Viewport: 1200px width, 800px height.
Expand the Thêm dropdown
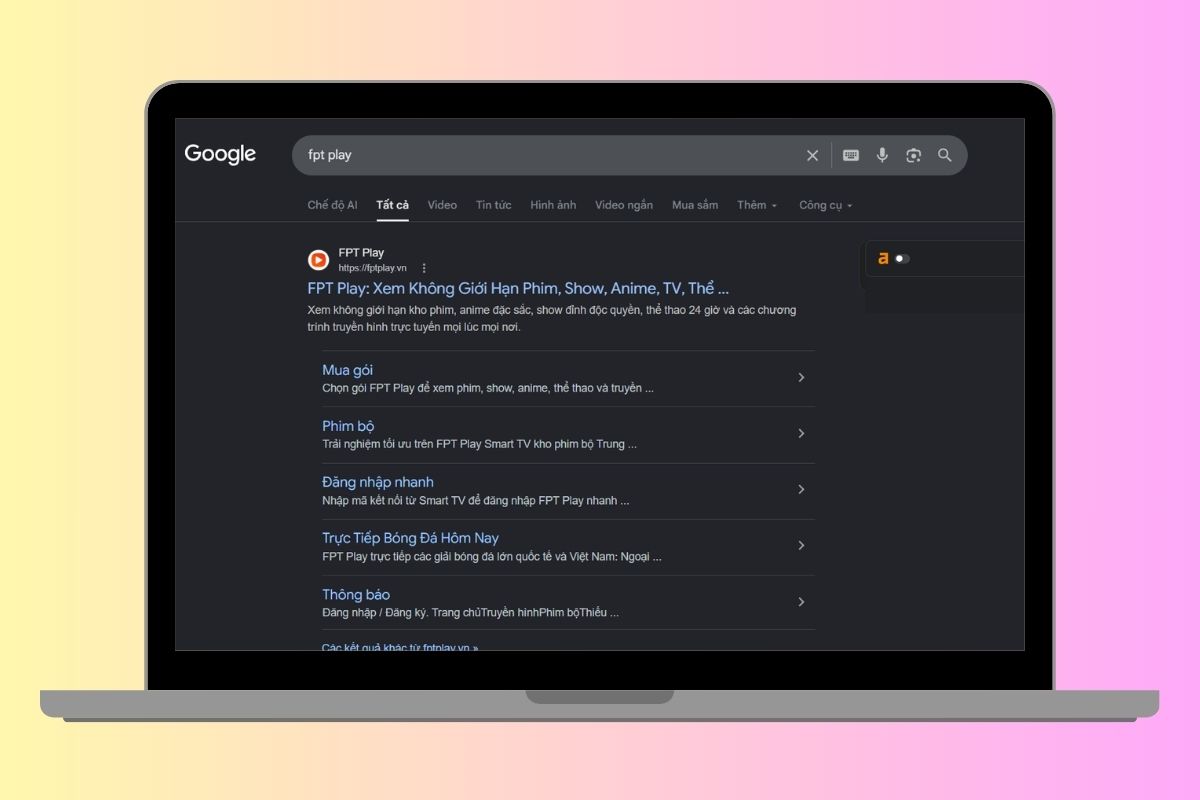click(x=757, y=205)
